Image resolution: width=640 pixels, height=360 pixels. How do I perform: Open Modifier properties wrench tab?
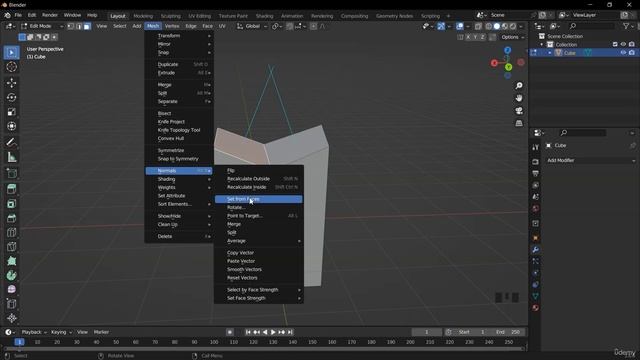point(536,249)
